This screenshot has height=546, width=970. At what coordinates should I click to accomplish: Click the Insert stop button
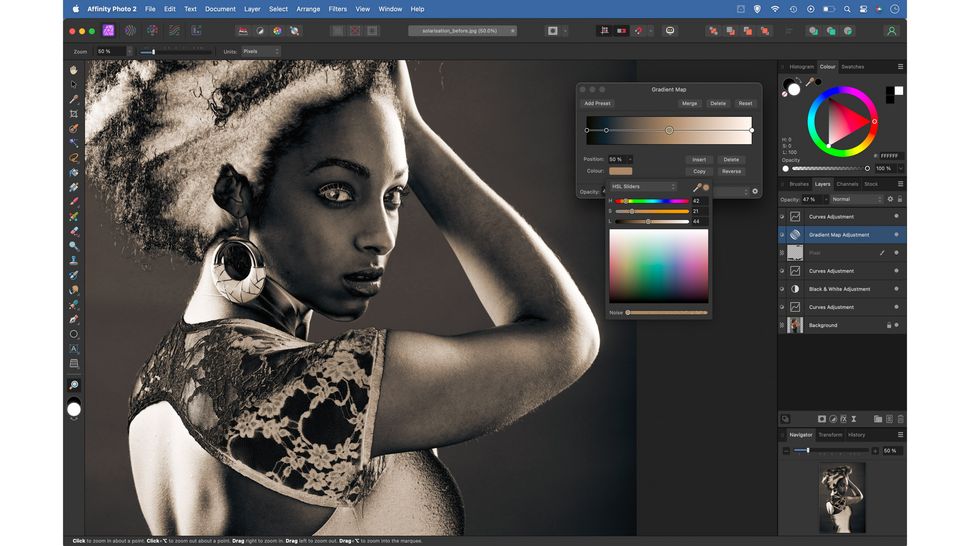point(699,160)
